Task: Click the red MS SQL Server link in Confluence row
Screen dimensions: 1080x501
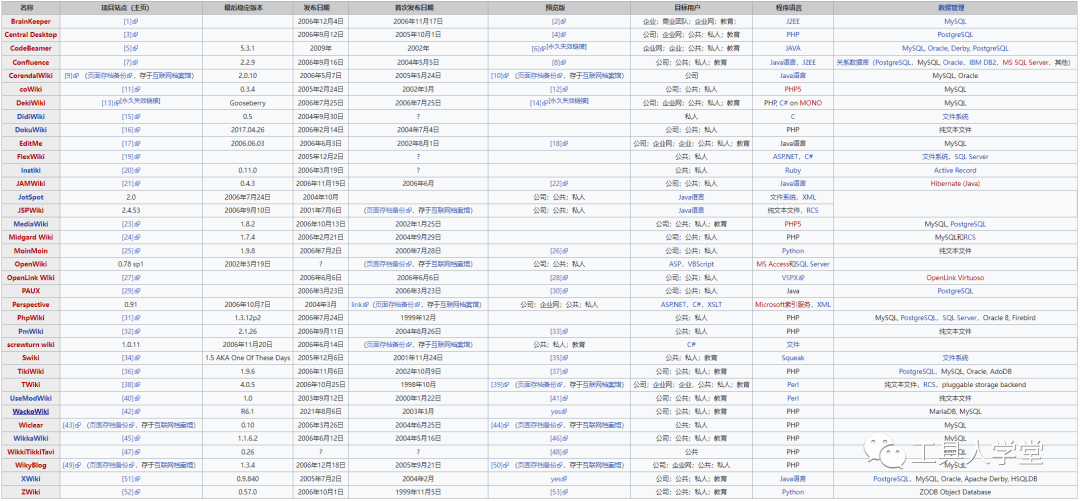Action: click(1027, 62)
